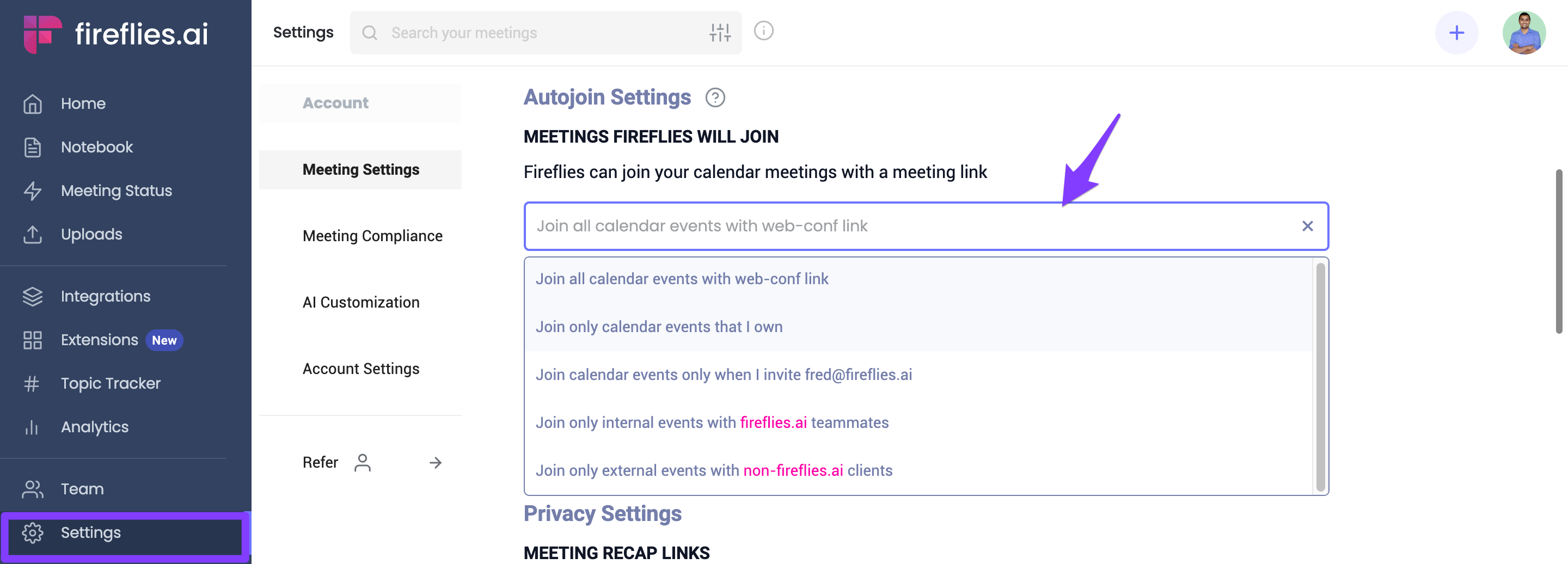Image resolution: width=1568 pixels, height=564 pixels.
Task: Select 'Join only internal events with fireflies.ai teammates'
Action: pyautogui.click(x=712, y=421)
